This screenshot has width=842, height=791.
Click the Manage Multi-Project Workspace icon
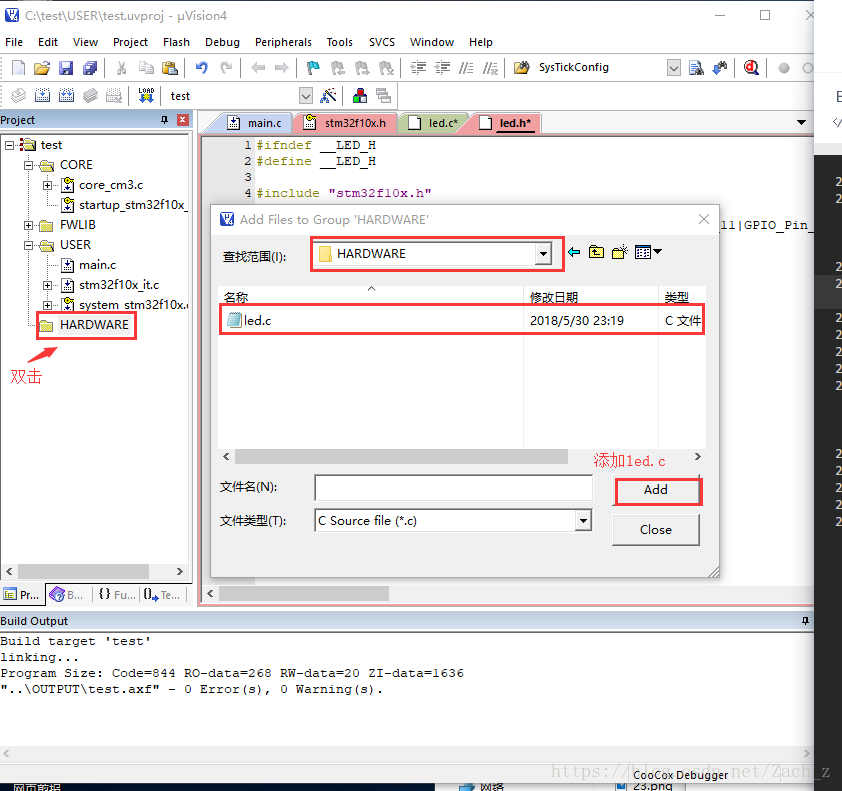click(x=383, y=96)
